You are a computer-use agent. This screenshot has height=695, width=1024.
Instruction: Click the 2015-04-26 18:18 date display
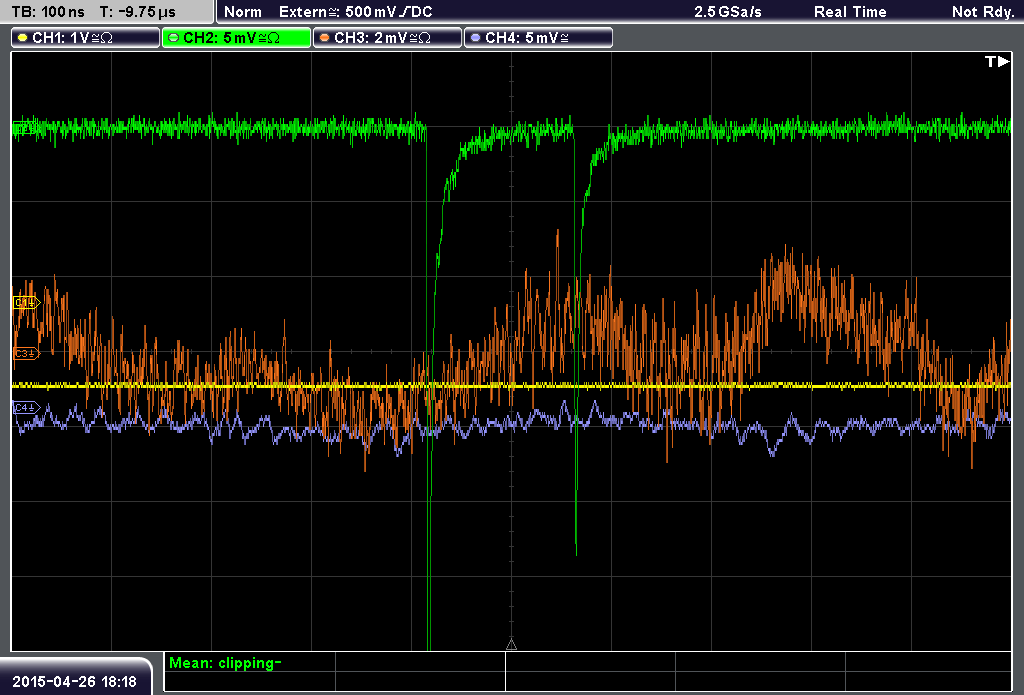[x=74, y=682]
